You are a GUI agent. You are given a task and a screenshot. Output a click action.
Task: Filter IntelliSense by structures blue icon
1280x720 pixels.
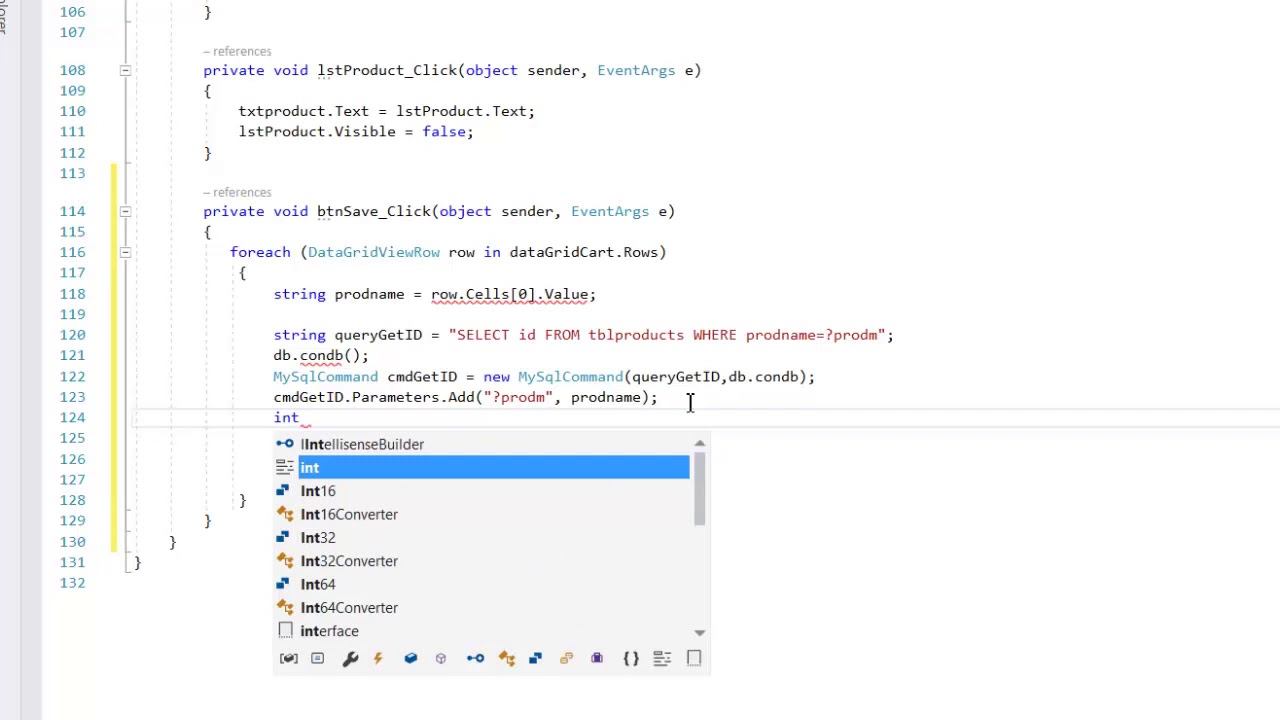[x=535, y=658]
